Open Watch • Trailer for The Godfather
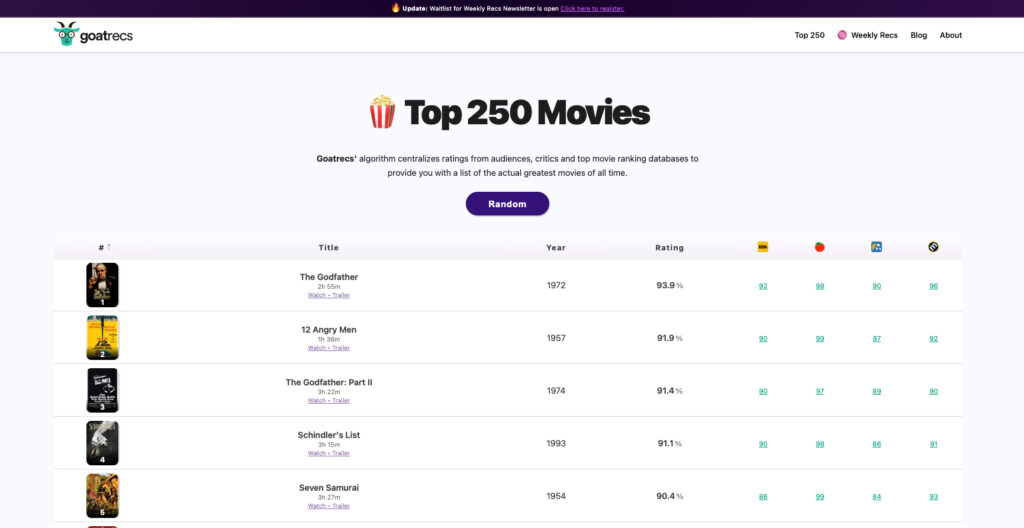 tap(328, 295)
